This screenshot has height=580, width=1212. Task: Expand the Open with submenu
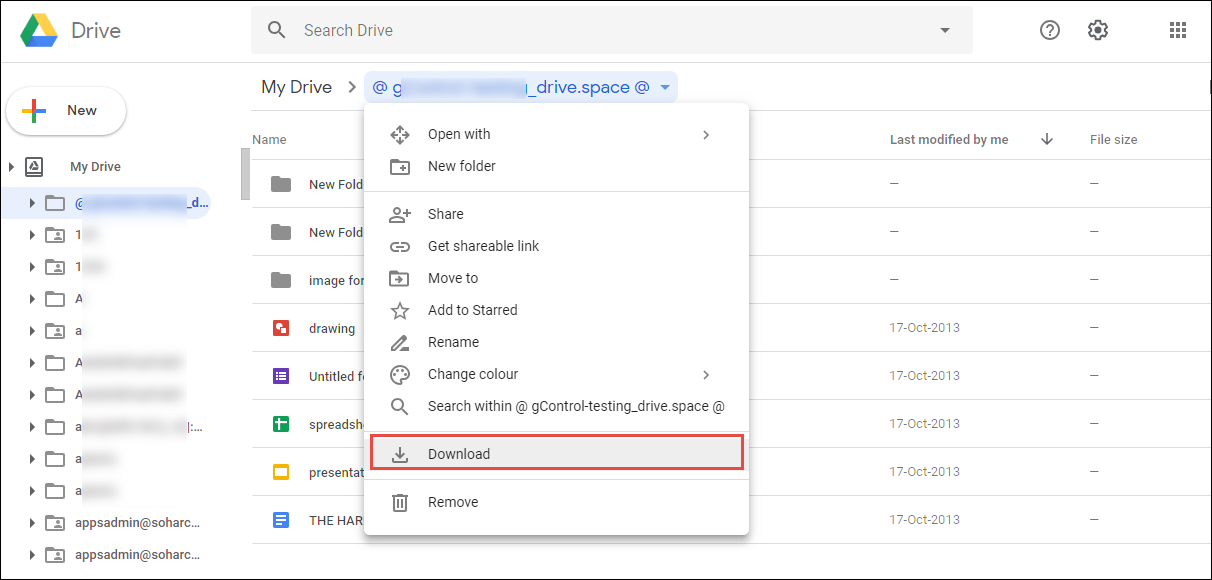coord(705,134)
